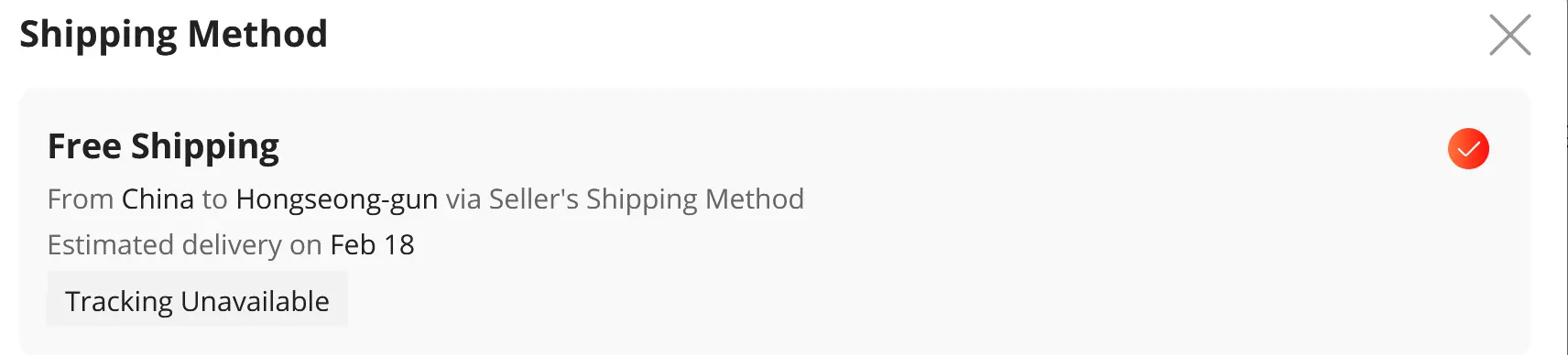Screen dimensions: 1568x355
Task: Click the word Tracking in the tag
Action: coord(119,301)
